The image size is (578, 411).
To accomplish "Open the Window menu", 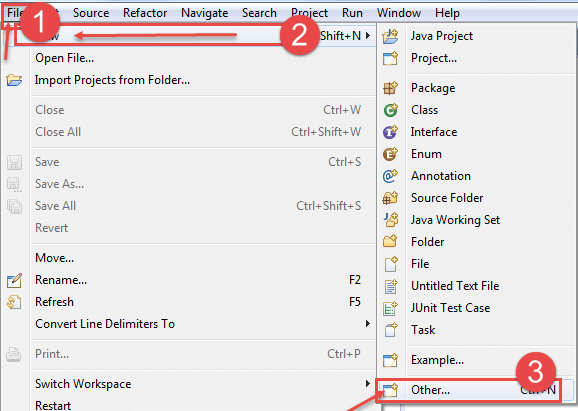I will click(x=399, y=13).
